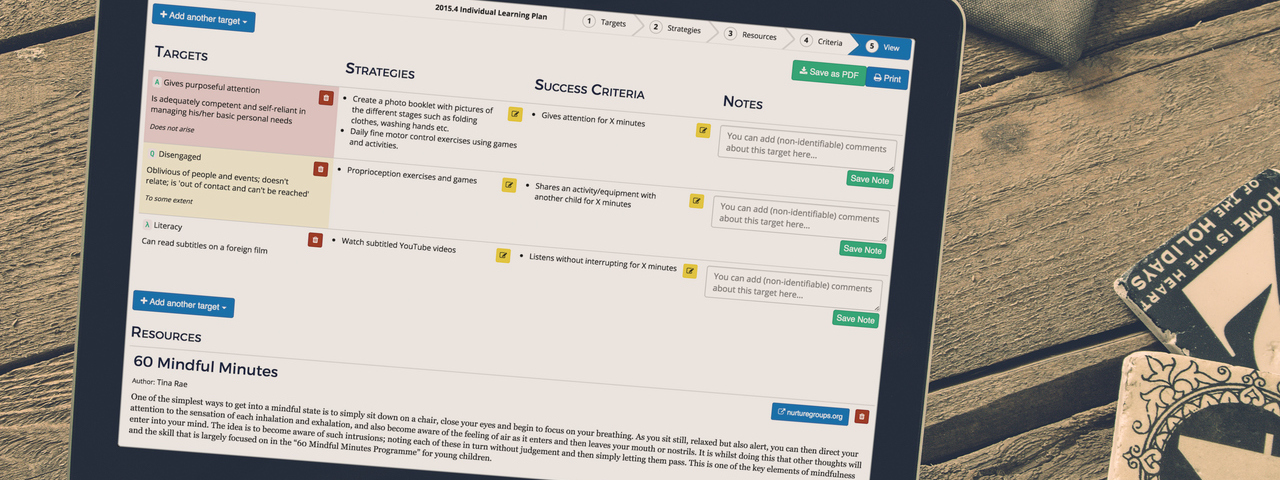Remove the 60 Mindful Minutes resource
Image resolution: width=1280 pixels, height=480 pixels.
click(862, 417)
